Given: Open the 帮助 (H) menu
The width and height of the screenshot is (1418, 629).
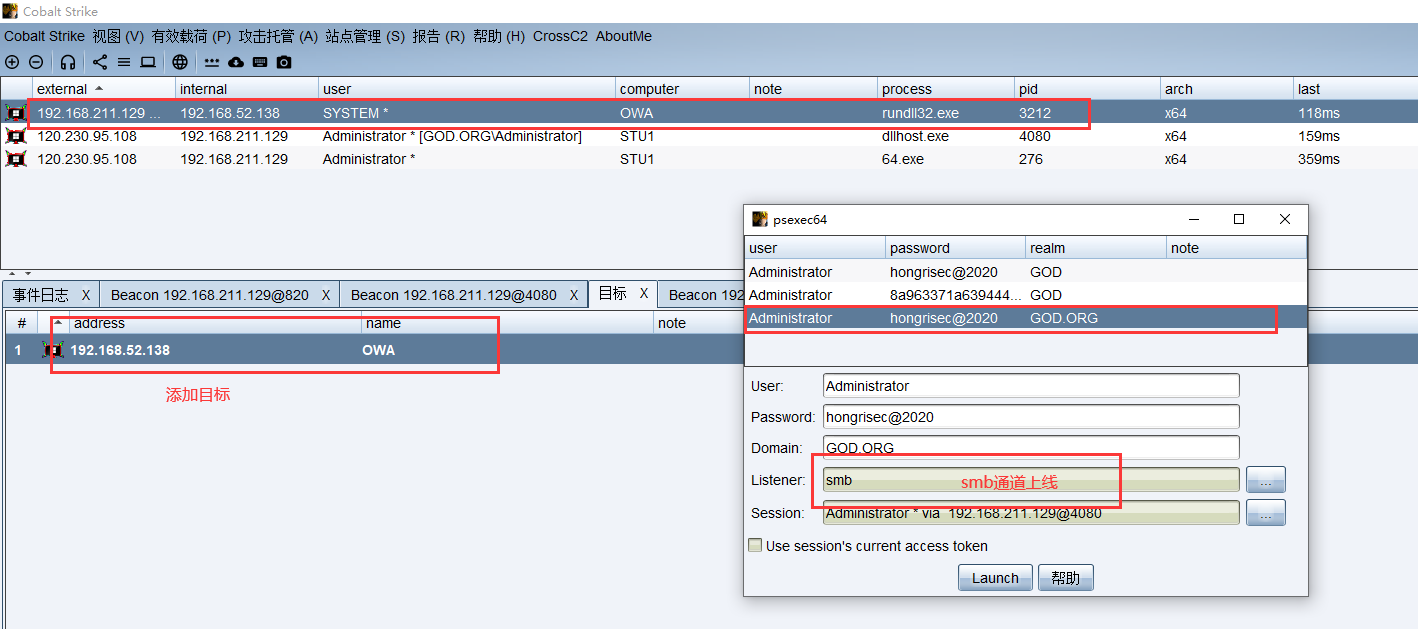Looking at the screenshot, I should (499, 36).
